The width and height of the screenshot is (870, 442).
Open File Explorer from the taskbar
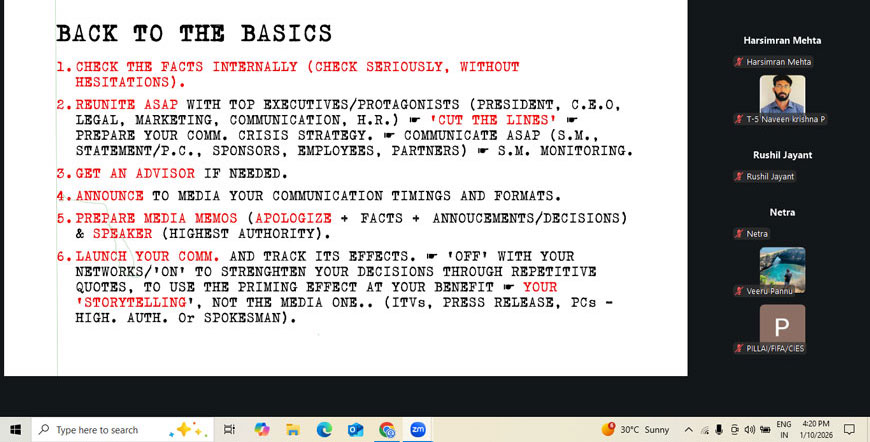pos(293,429)
